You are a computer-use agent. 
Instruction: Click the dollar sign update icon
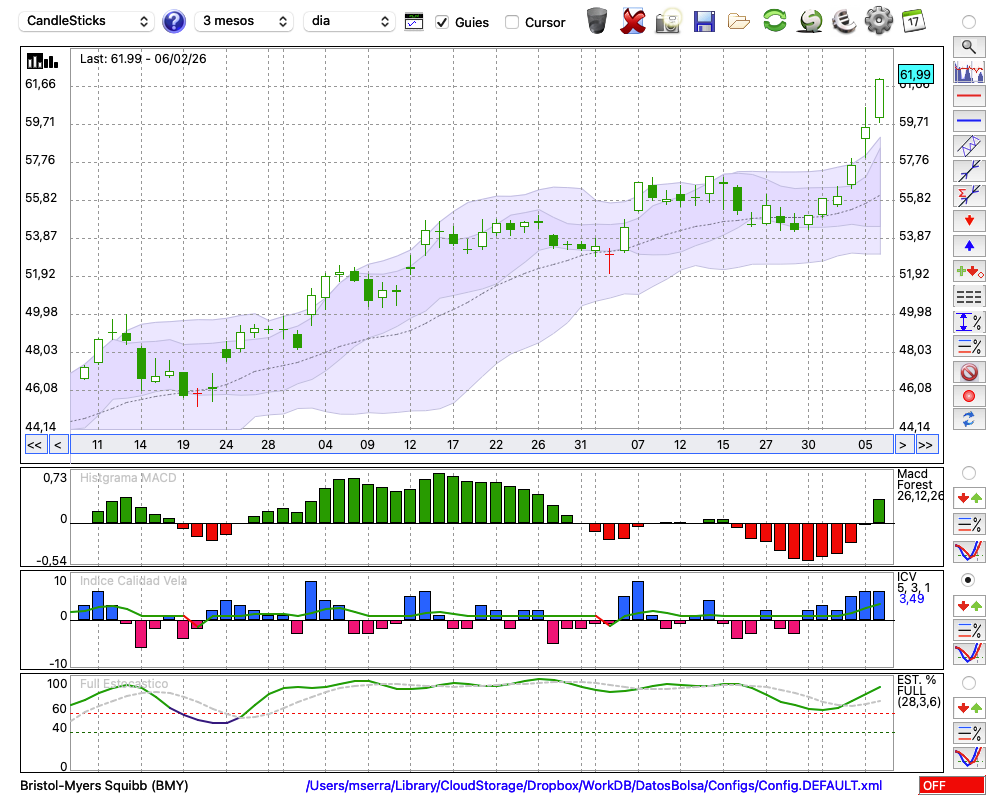point(810,21)
